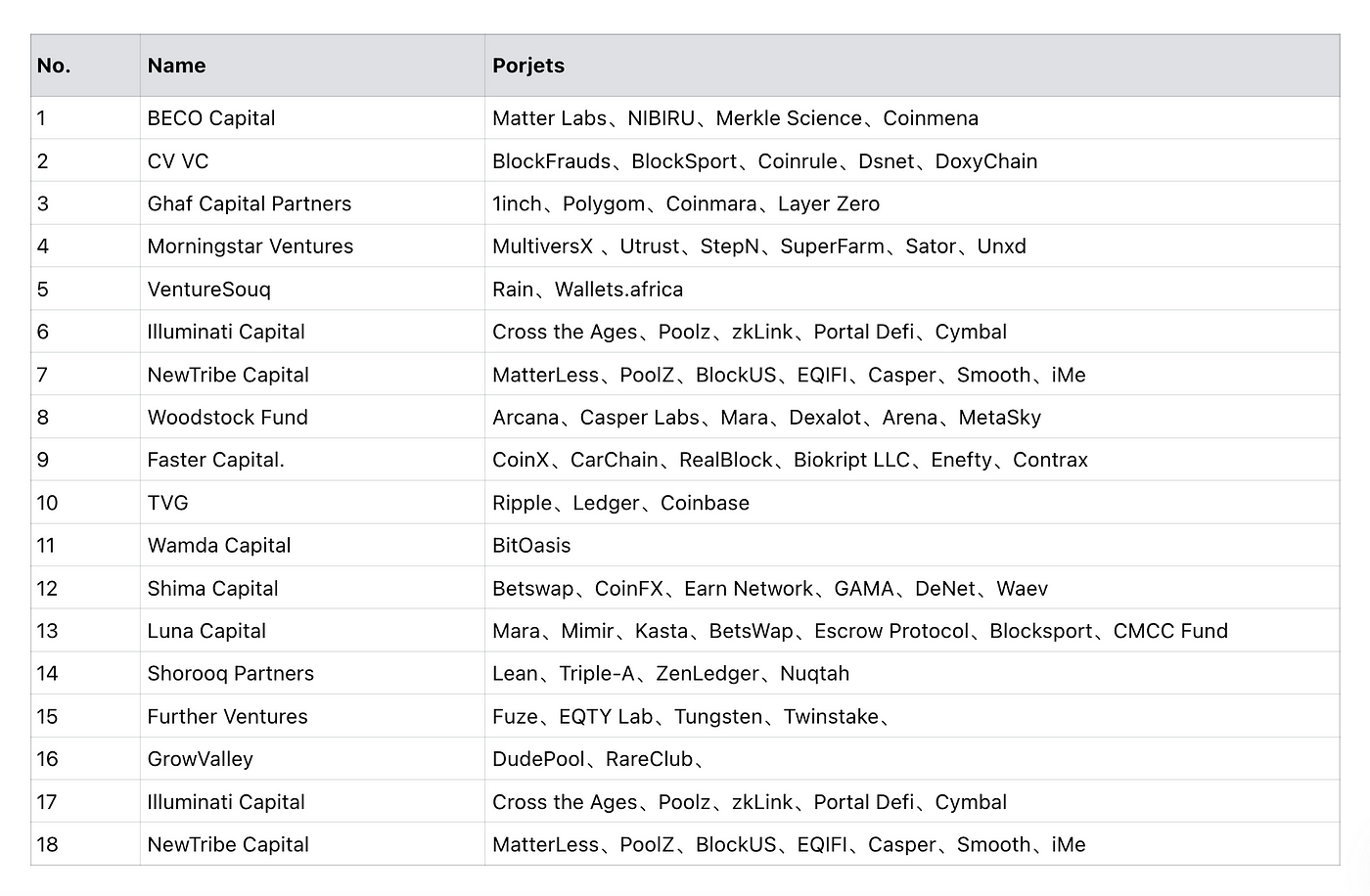Select Further Ventures cell
Screen dimensions: 1370x896
[312, 716]
